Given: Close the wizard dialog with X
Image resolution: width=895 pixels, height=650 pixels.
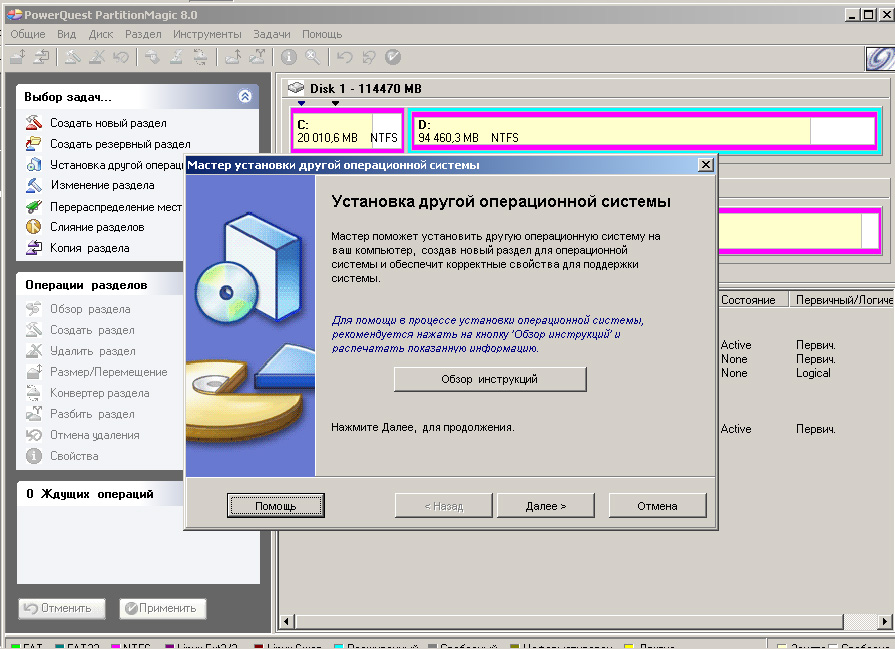Looking at the screenshot, I should click(705, 165).
